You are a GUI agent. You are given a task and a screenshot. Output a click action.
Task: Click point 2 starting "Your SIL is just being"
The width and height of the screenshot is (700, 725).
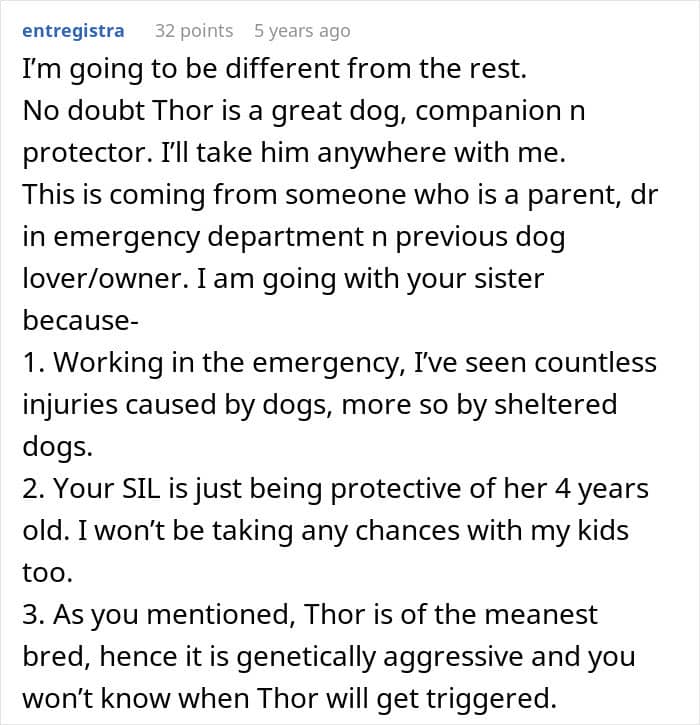tap(335, 489)
